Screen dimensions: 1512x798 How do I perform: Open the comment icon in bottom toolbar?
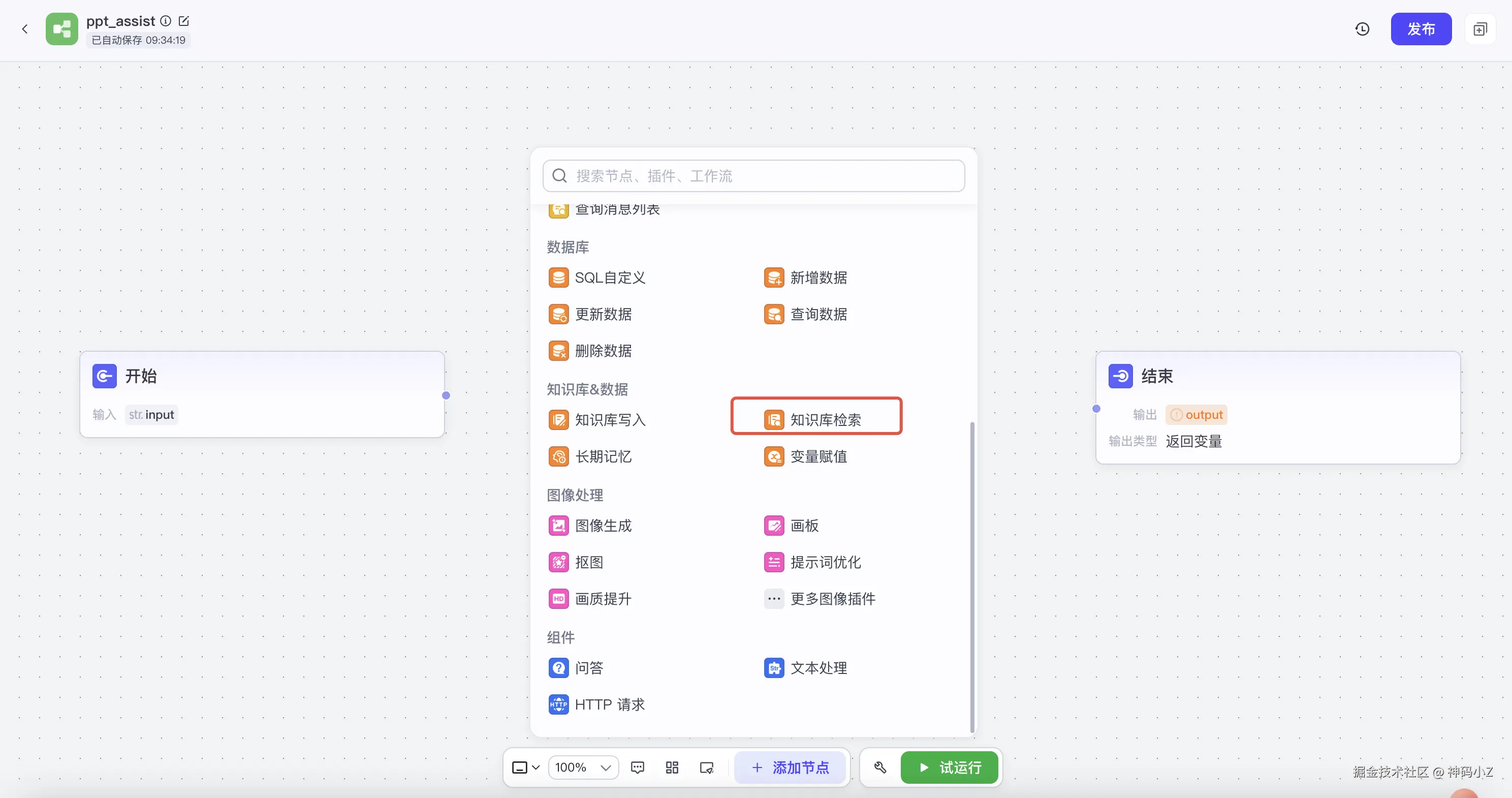coord(638,768)
